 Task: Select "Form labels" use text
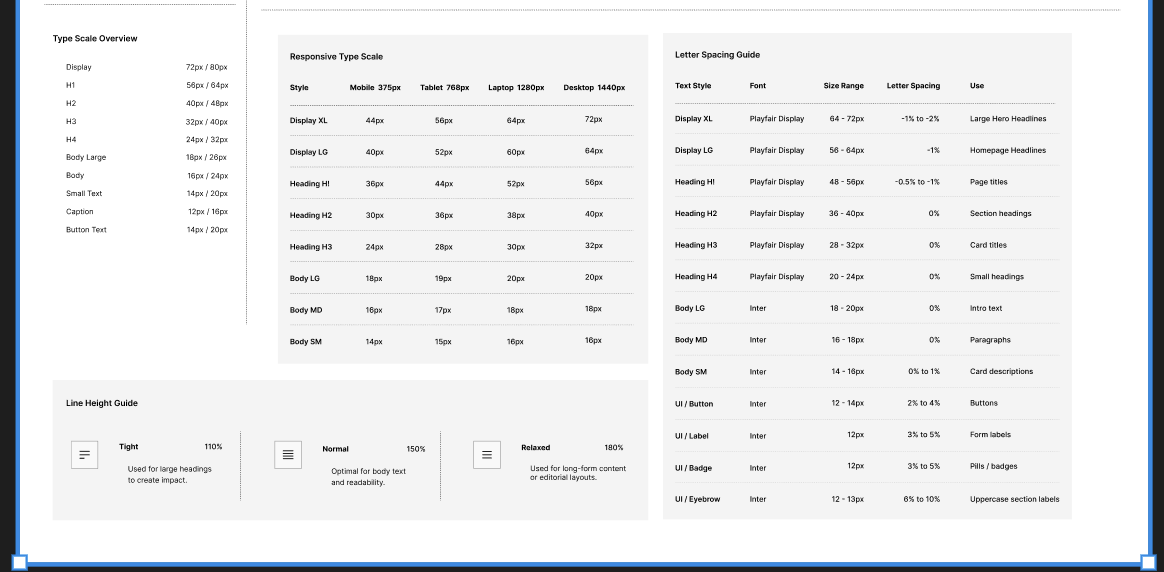click(x=990, y=435)
